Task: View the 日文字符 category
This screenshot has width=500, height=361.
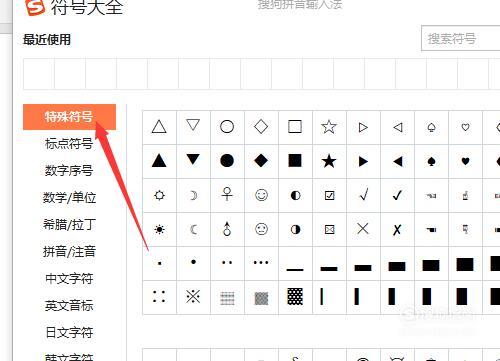Action: 69,333
